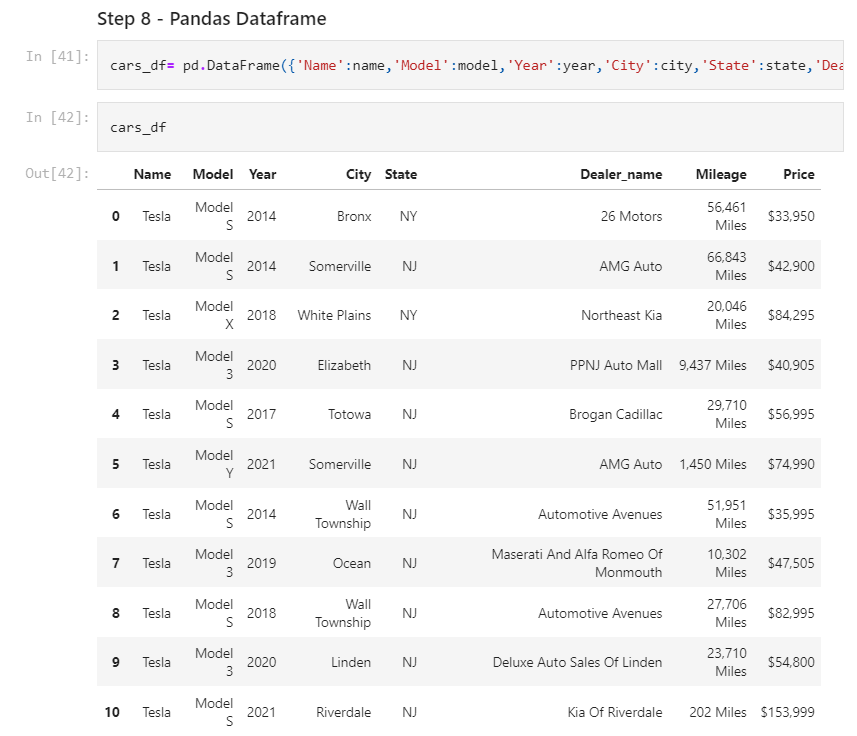Click the Out[42] output prompt
Screen dimensions: 857x736
point(57,174)
